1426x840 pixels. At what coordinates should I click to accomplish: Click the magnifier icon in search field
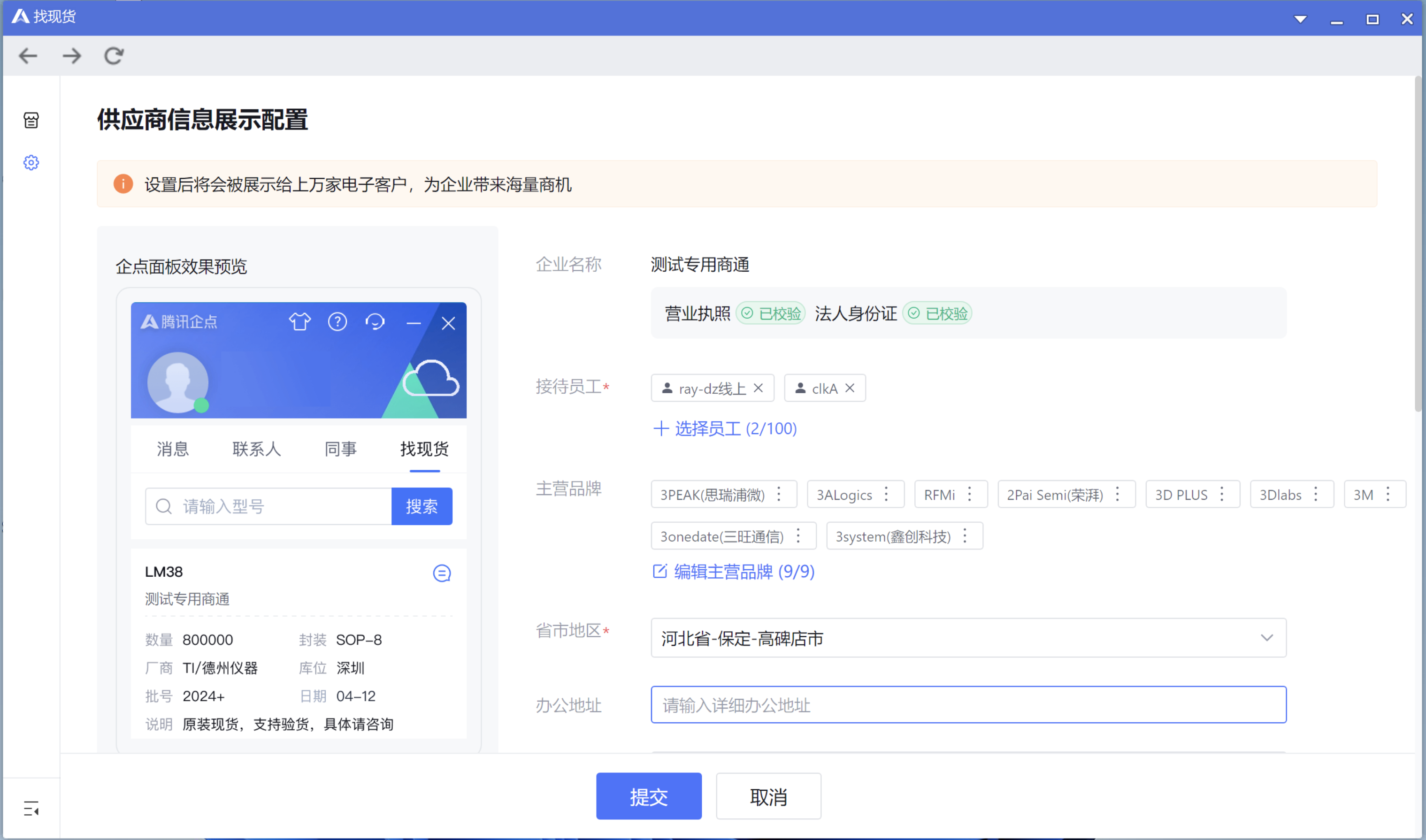[x=164, y=506]
